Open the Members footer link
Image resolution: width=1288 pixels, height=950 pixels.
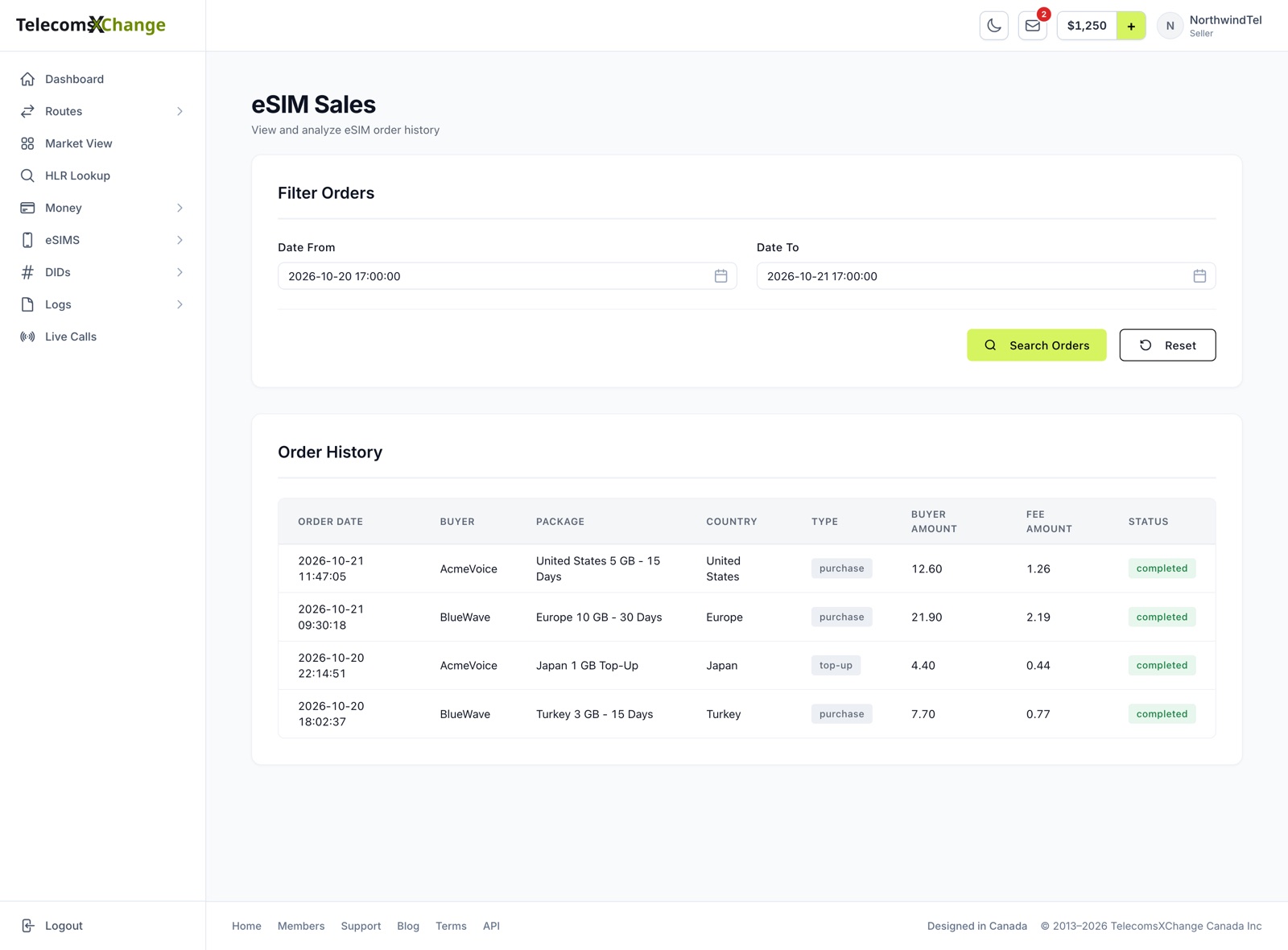(301, 926)
